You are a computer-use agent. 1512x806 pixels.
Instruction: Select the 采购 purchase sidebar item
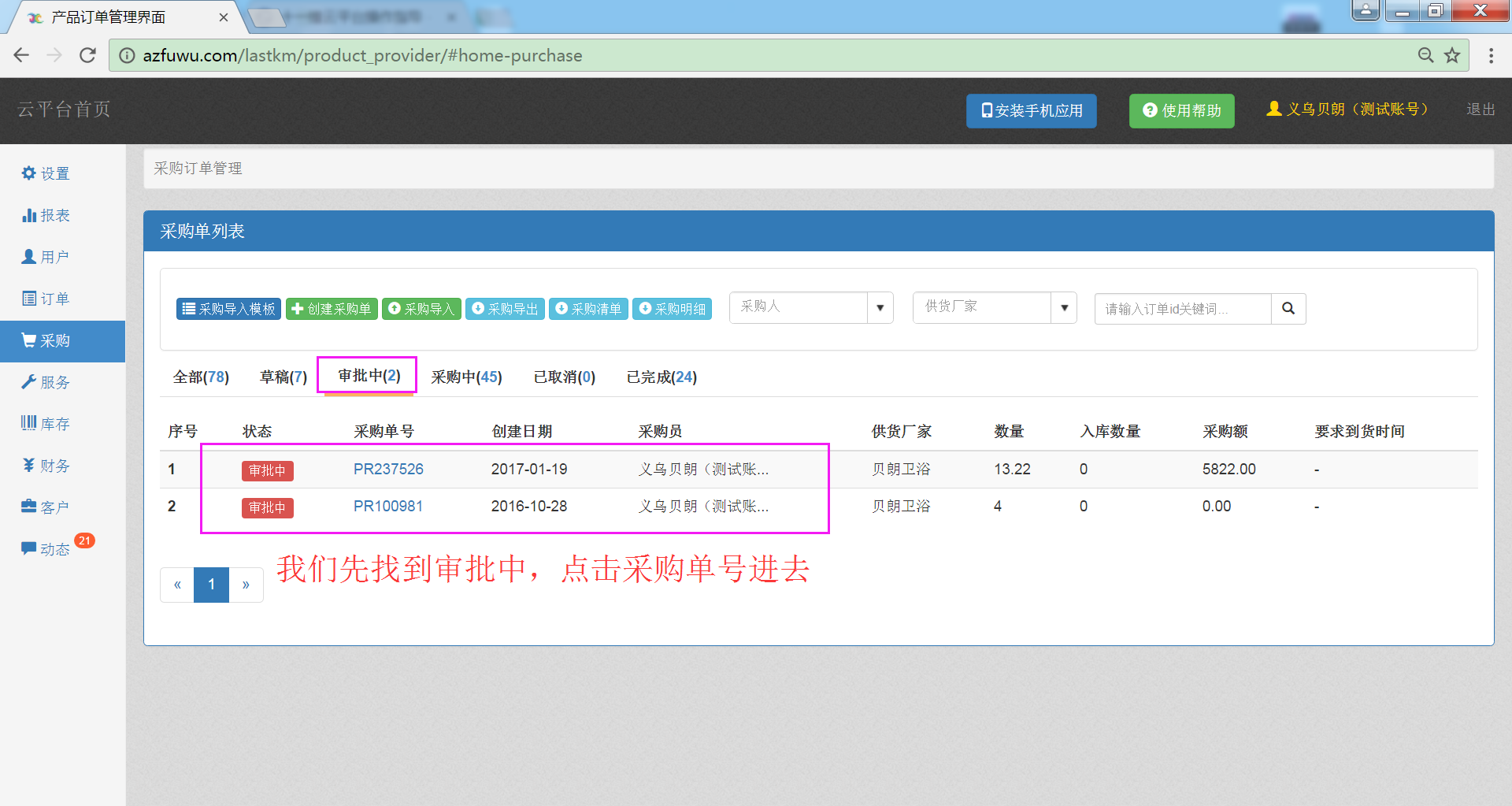pos(62,340)
